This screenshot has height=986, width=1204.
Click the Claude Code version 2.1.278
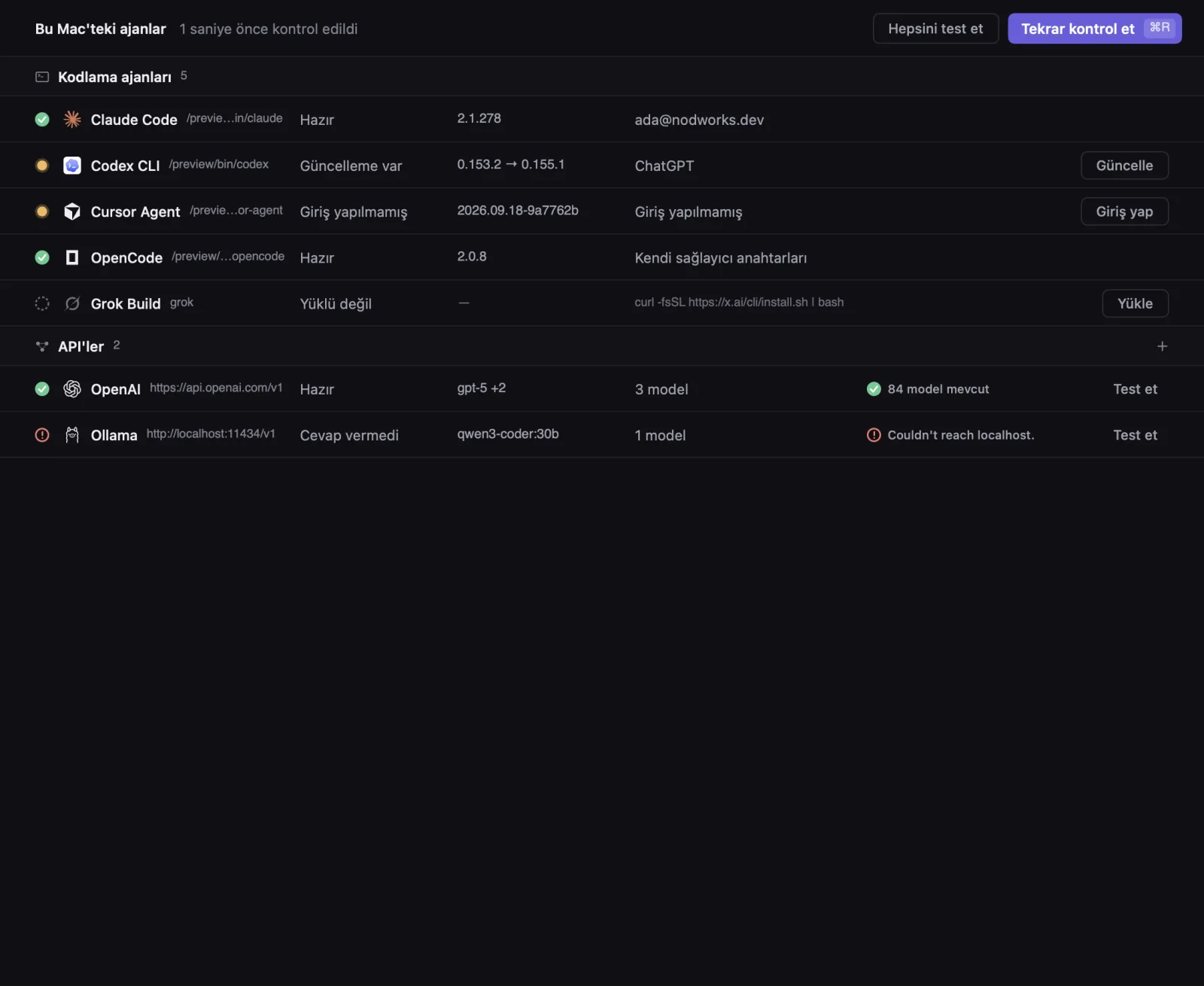pyautogui.click(x=479, y=118)
